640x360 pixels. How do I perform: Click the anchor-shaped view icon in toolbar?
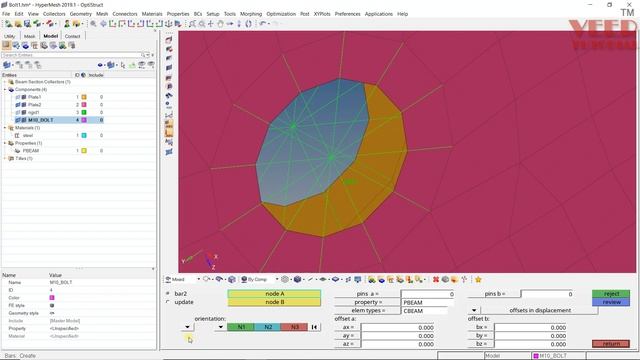(x=168, y=24)
